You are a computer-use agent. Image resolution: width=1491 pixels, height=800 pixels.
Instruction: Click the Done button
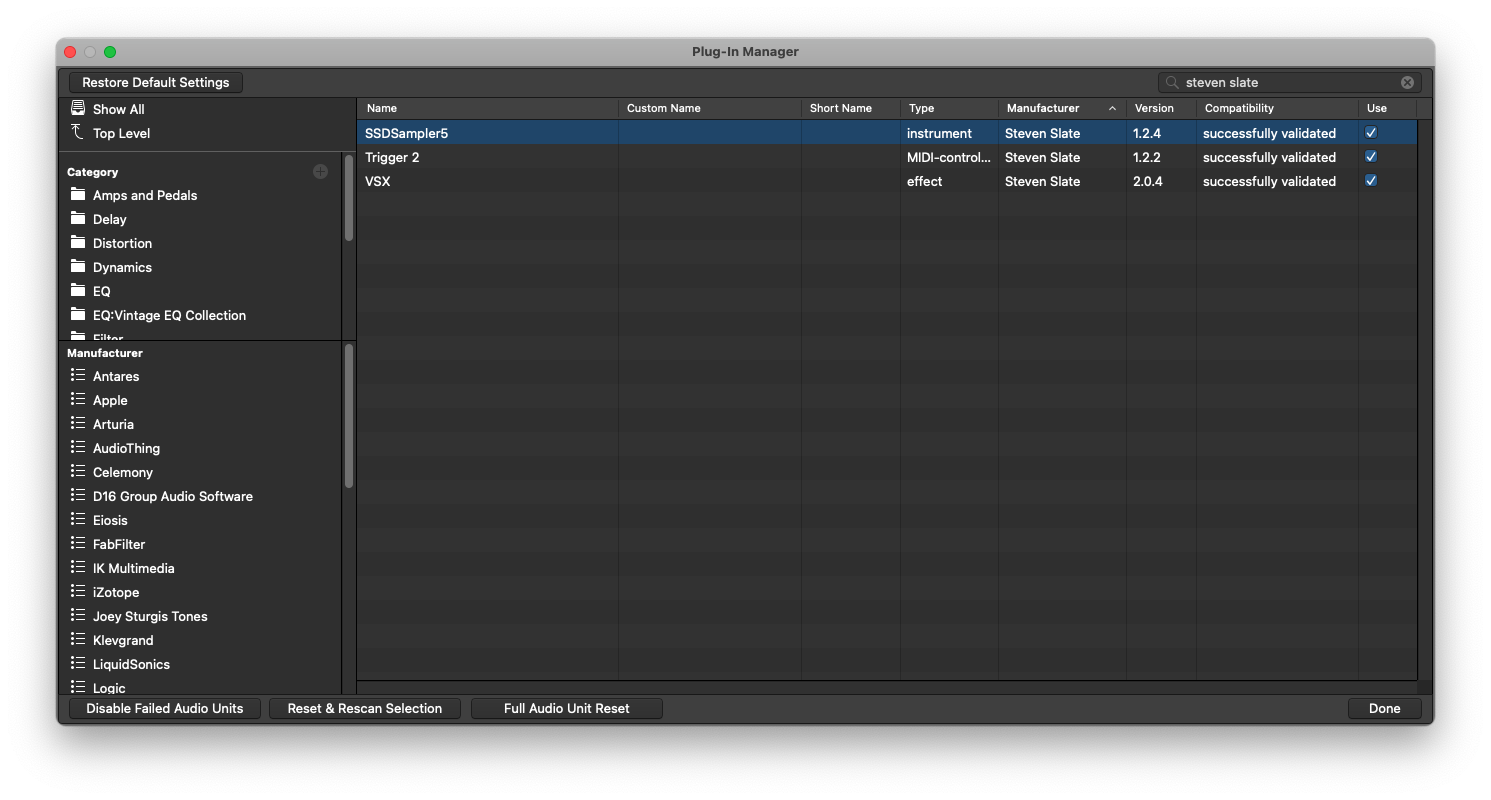pos(1384,708)
